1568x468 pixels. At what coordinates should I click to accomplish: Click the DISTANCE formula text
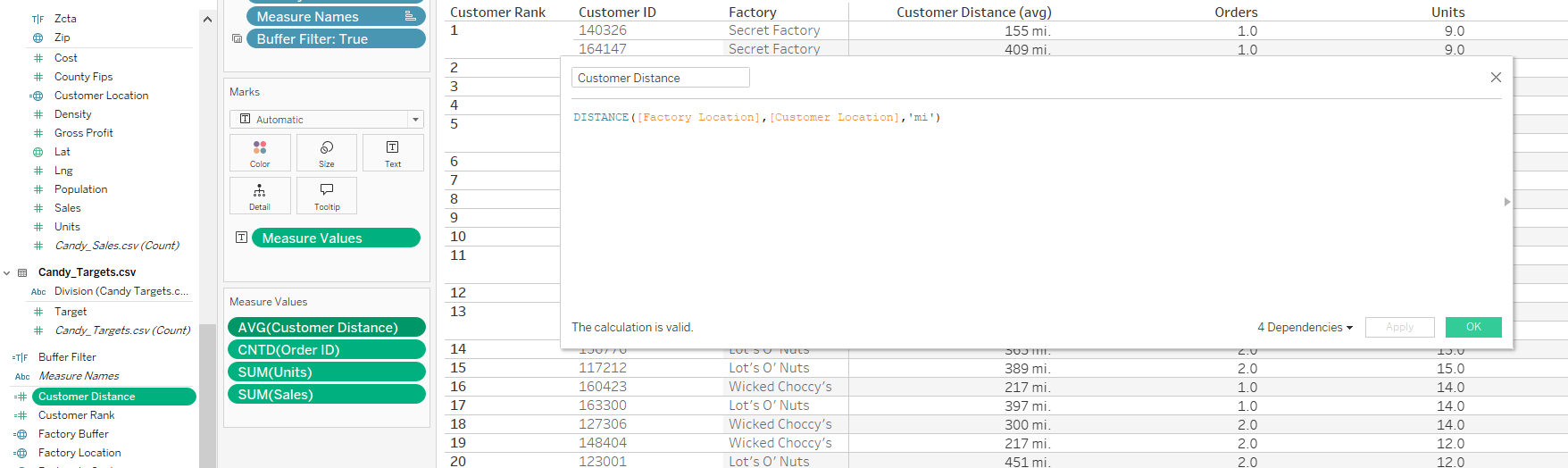click(756, 117)
